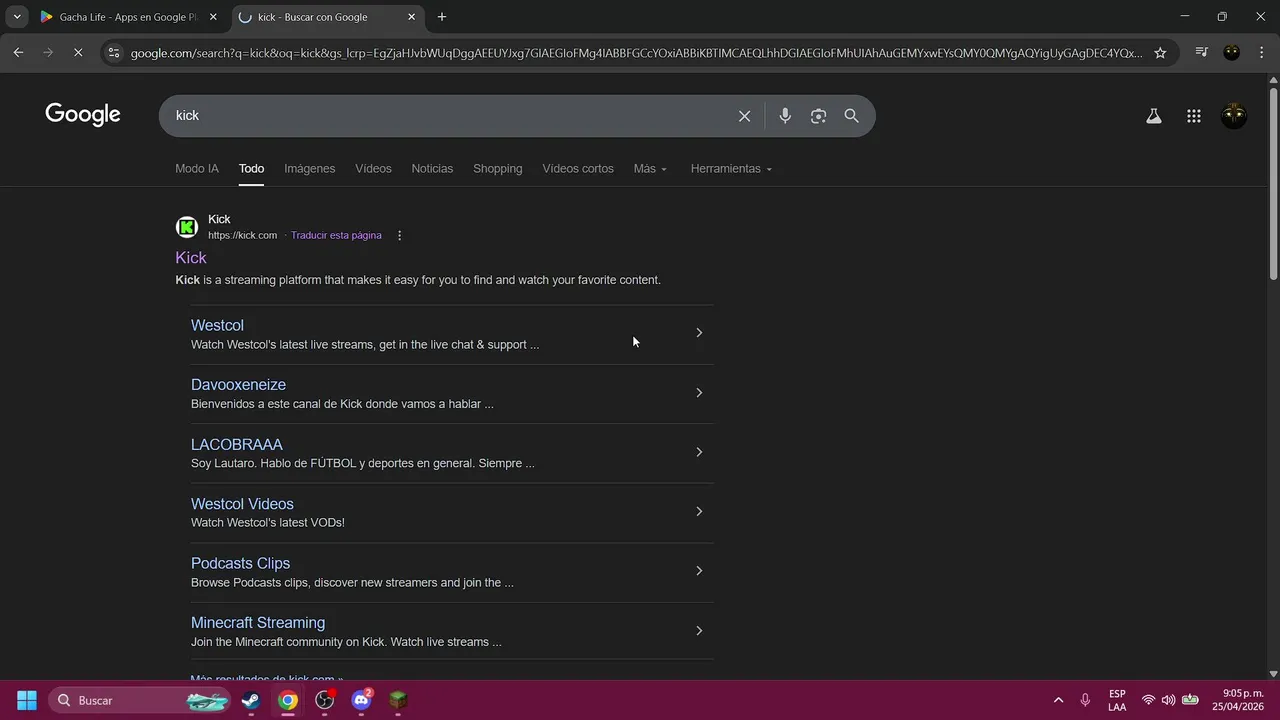This screenshot has height=720, width=1280.
Task: Open the Podcasts Clips link
Action: click(240, 564)
